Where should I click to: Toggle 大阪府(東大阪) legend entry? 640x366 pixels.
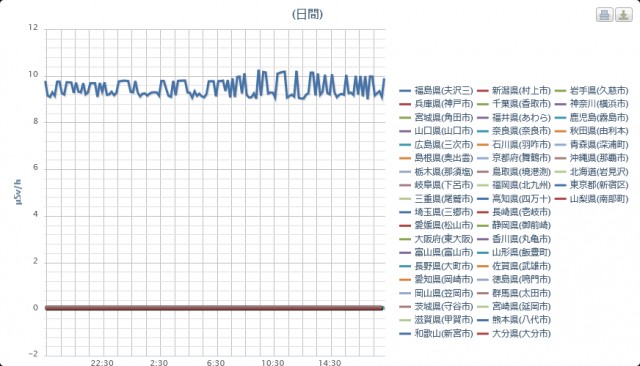(x=436, y=239)
